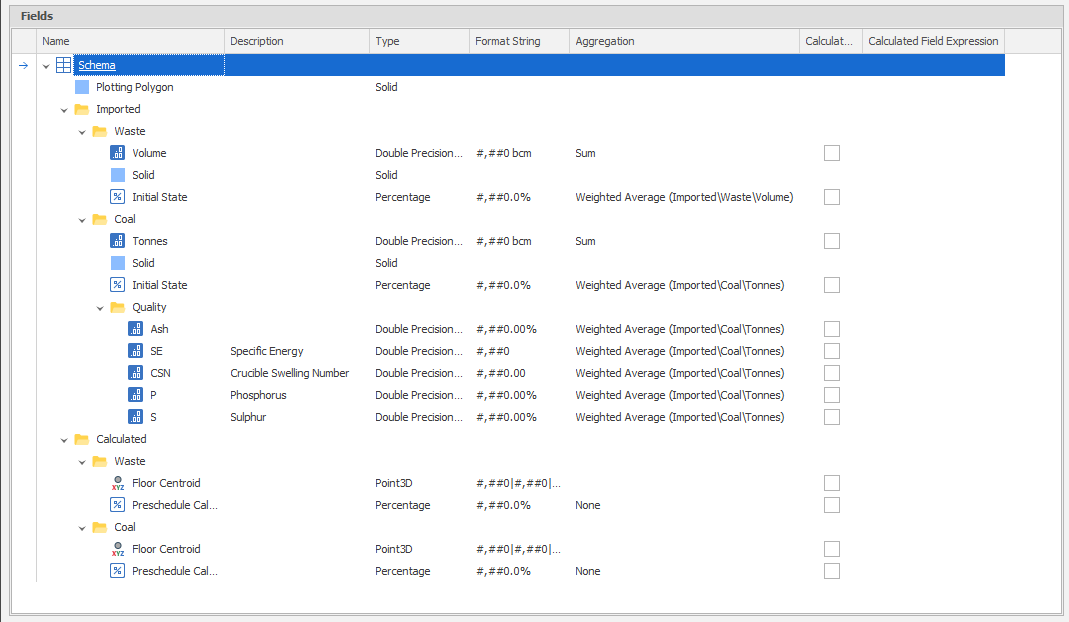Collapse the Quality folder
Image resolution: width=1069 pixels, height=622 pixels.
100,308
